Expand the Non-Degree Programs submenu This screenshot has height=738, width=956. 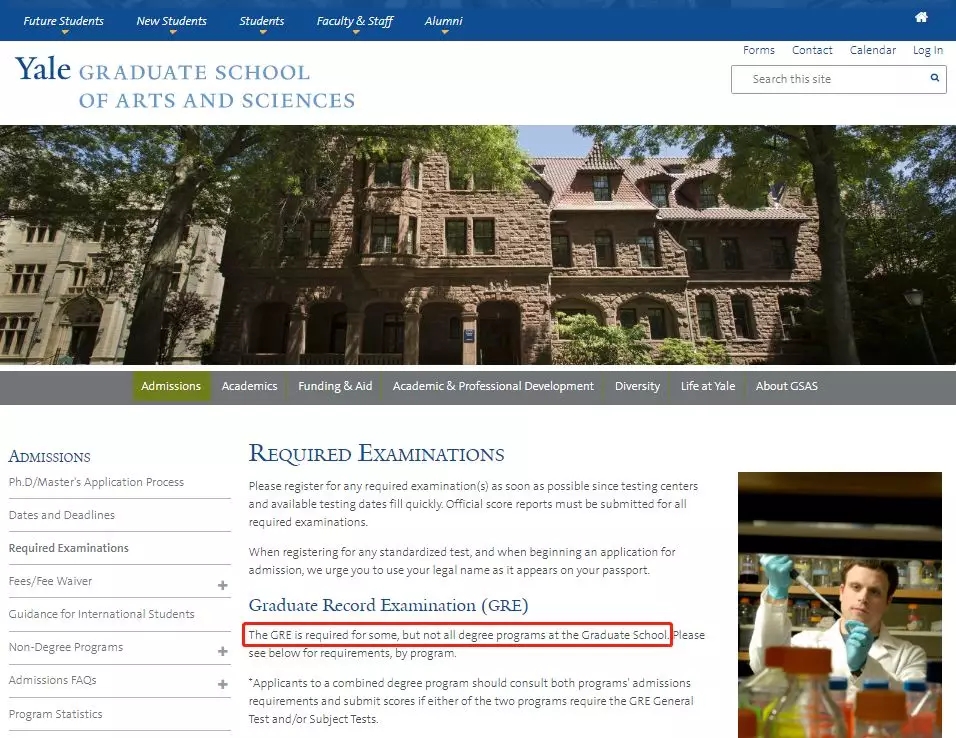pos(222,651)
